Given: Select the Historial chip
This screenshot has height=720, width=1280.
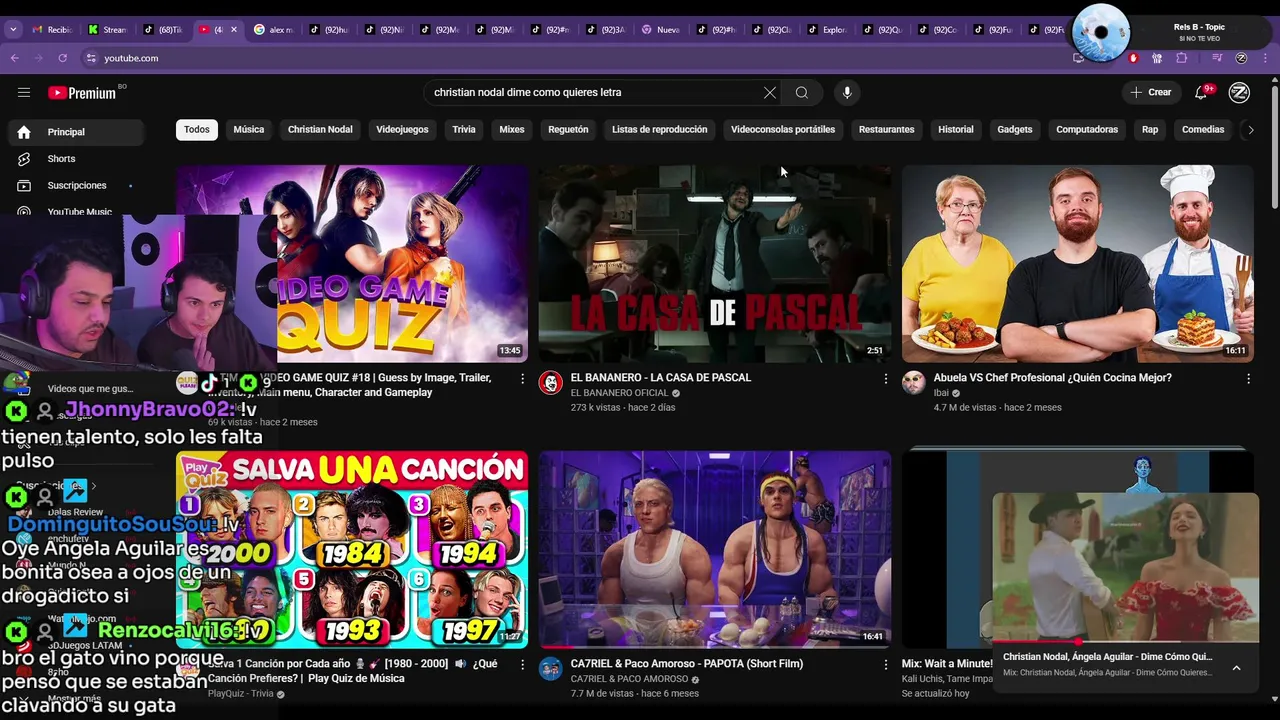Looking at the screenshot, I should 955,129.
